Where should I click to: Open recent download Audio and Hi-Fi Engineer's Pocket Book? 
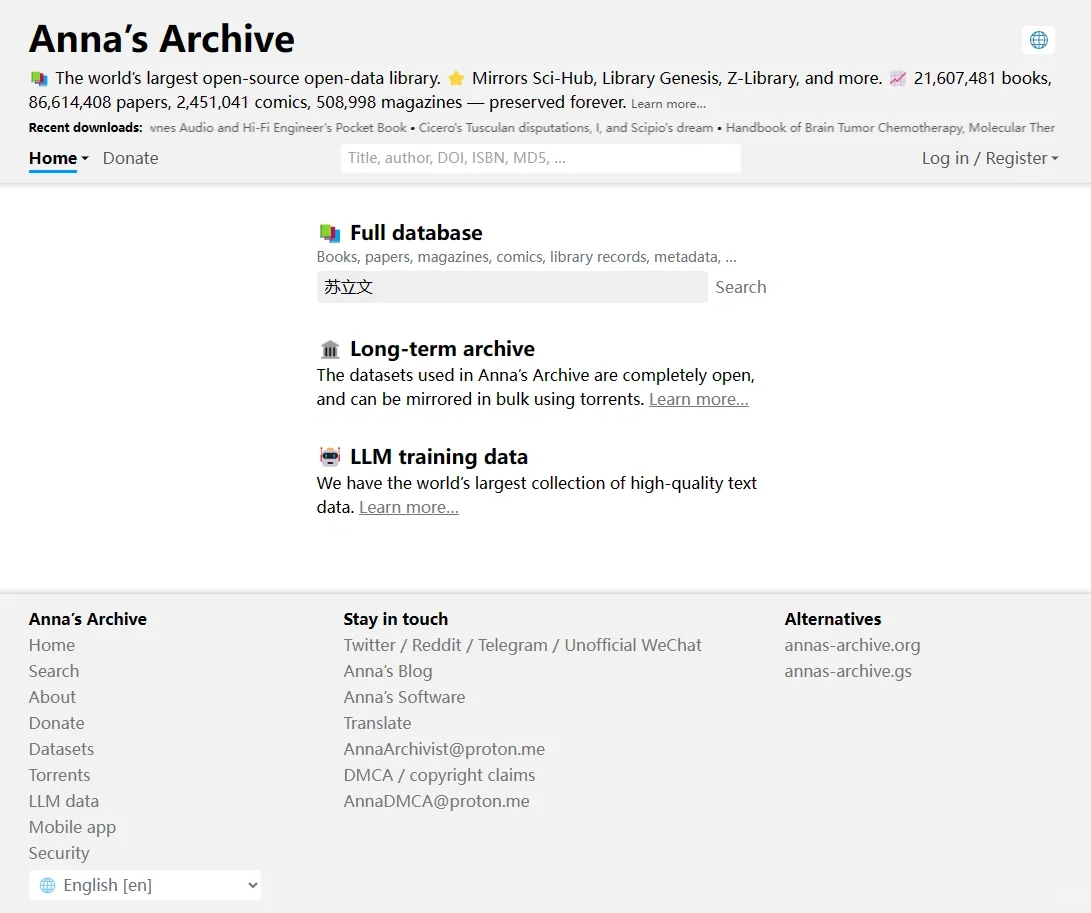point(278,128)
